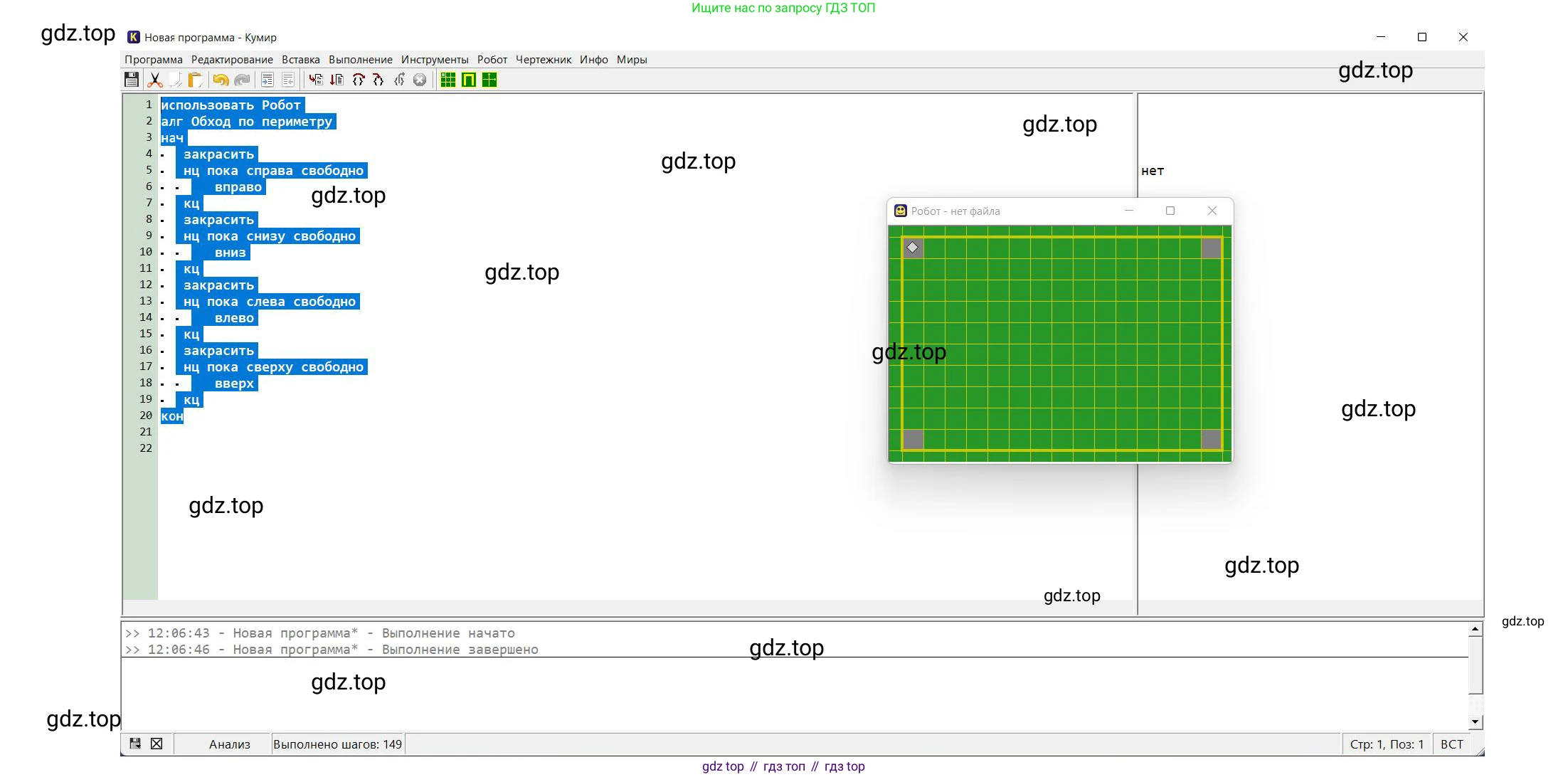Open the Выполнение menu
1568x777 pixels.
(x=361, y=60)
